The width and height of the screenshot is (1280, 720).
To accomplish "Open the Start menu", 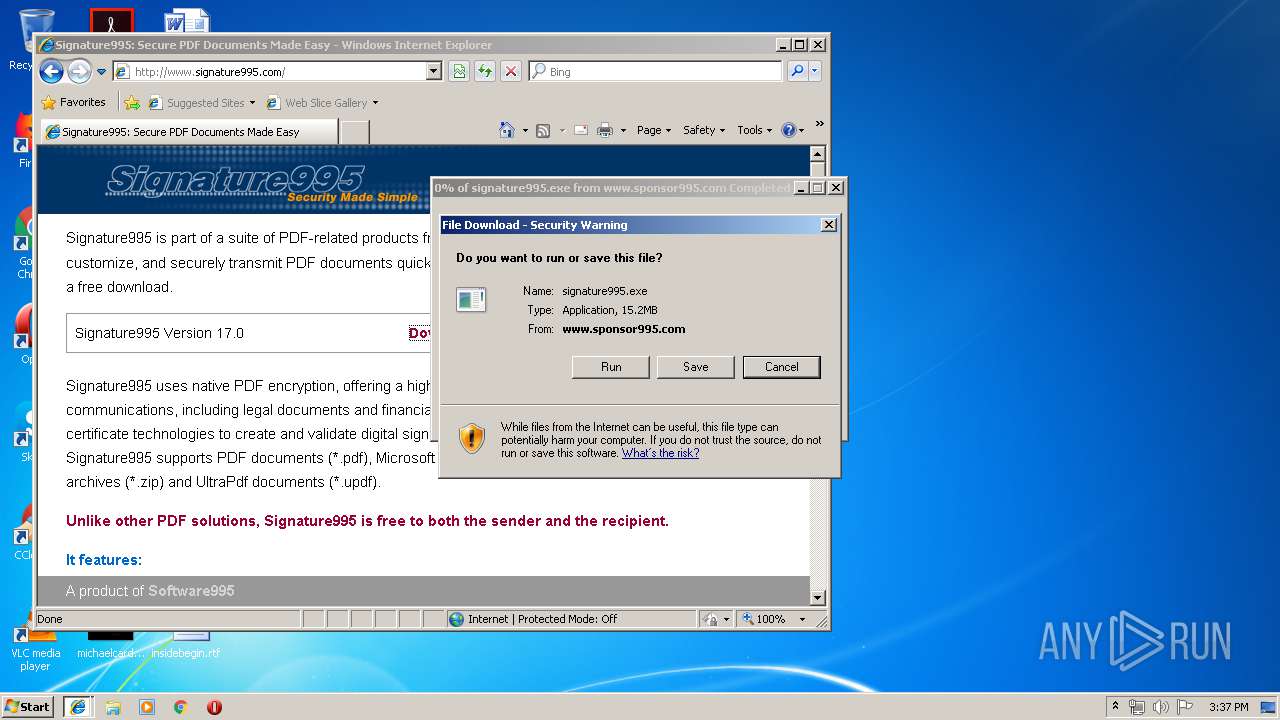I will click(x=28, y=706).
